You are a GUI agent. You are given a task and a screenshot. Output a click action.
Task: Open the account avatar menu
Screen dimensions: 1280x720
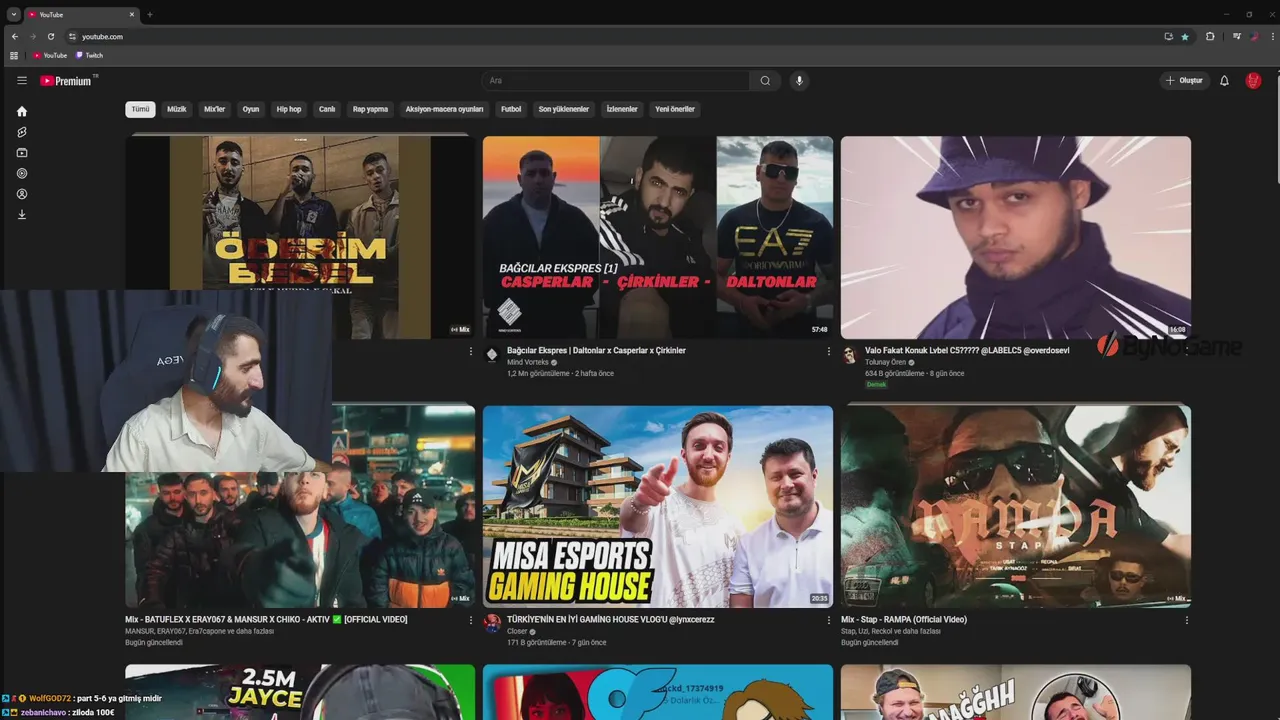tap(1253, 80)
